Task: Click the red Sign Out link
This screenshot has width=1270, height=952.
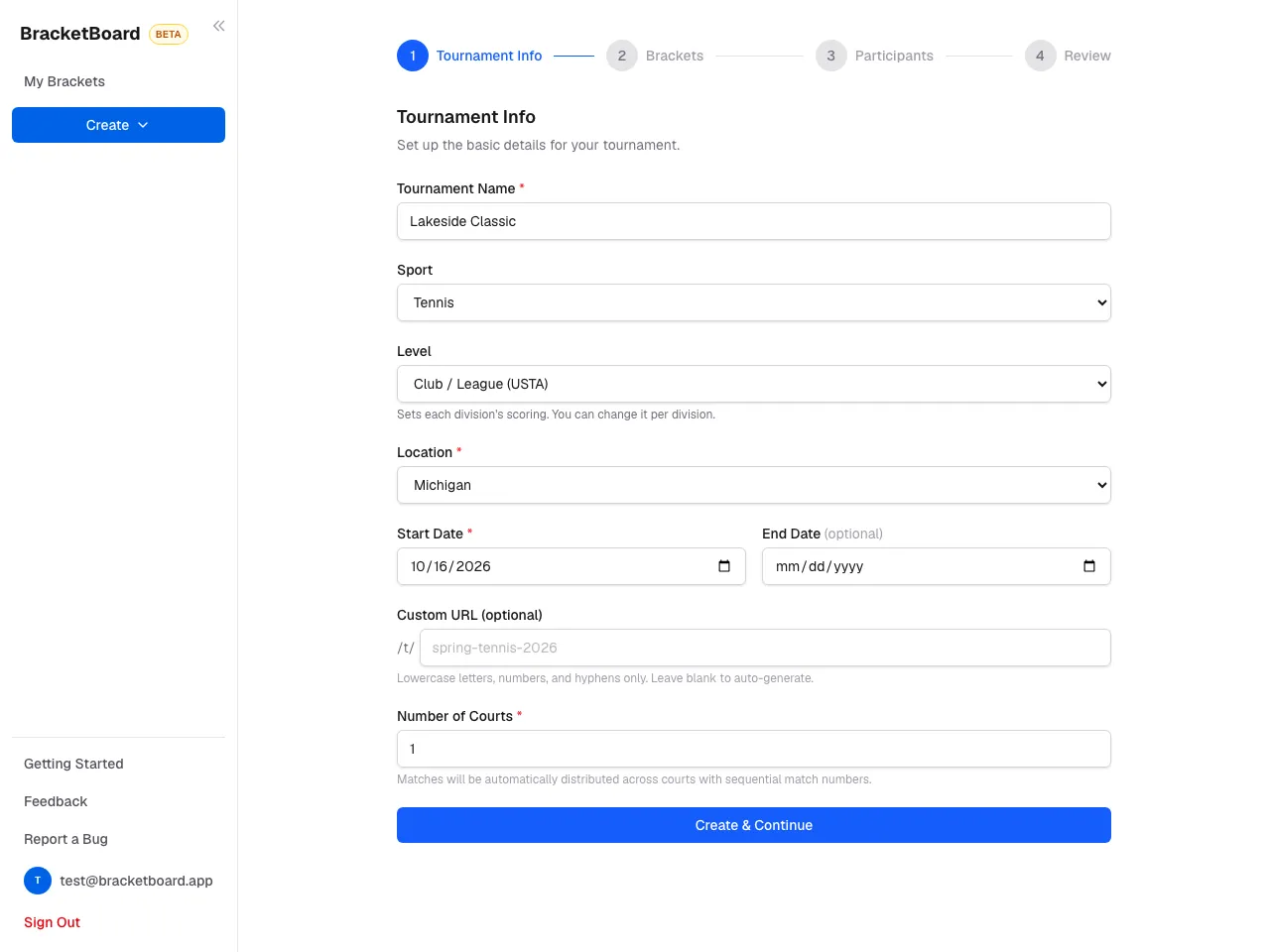Action: [x=52, y=922]
